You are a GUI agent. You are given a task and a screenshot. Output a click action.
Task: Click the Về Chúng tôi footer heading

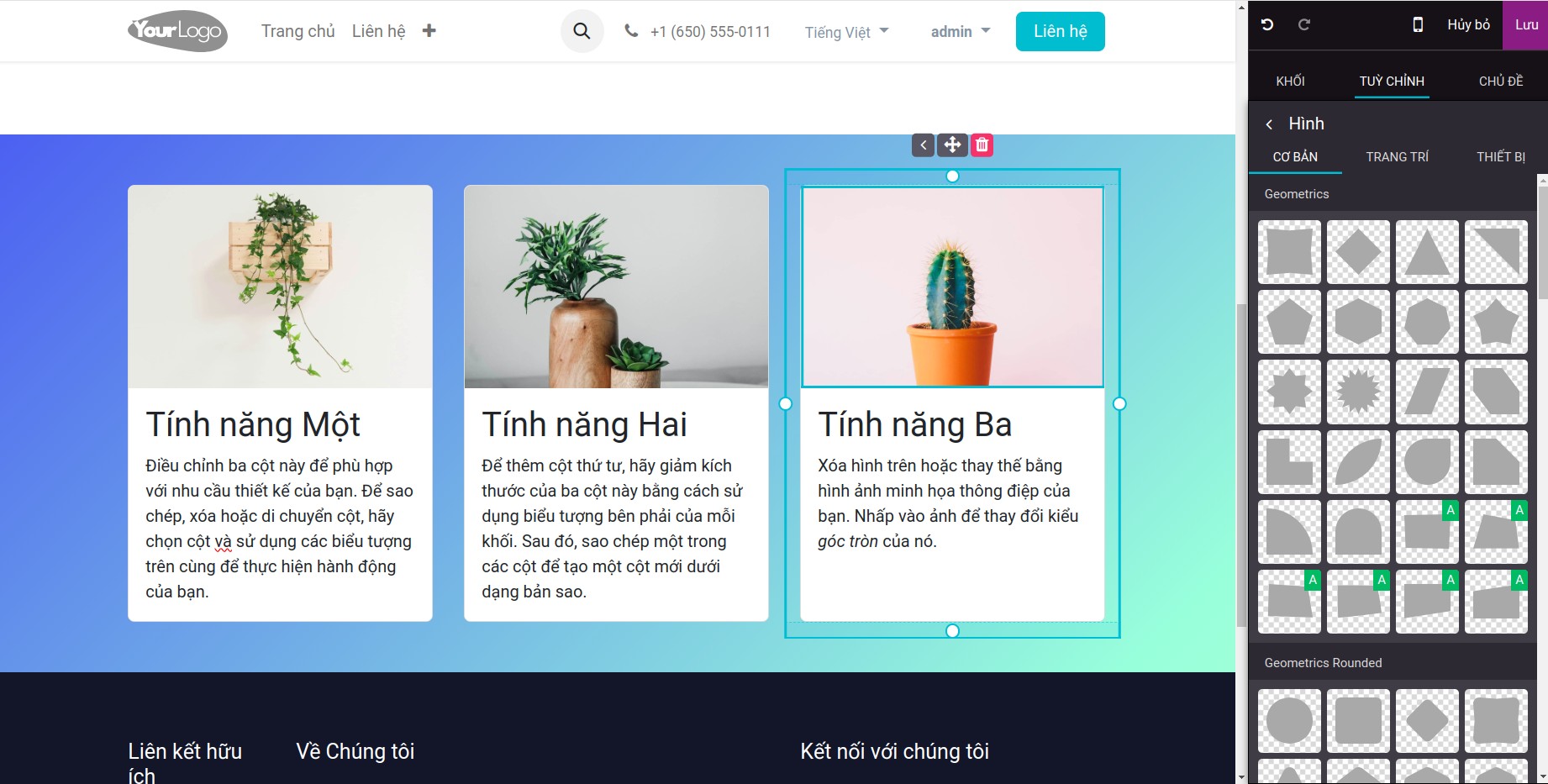click(355, 751)
